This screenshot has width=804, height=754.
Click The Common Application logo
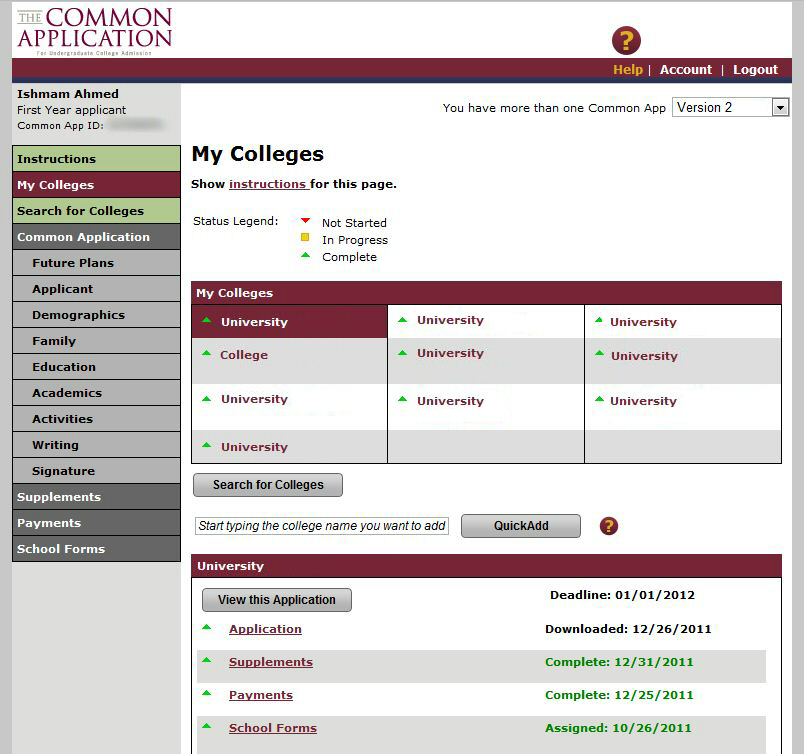click(95, 31)
